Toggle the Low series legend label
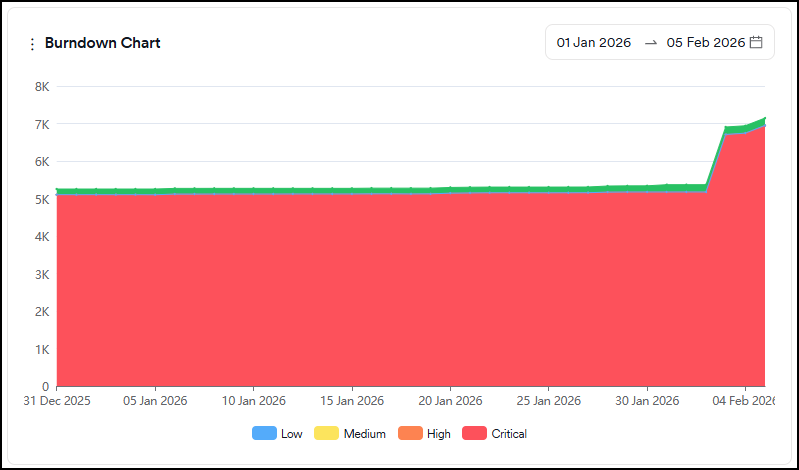The image size is (799, 470). 293,434
